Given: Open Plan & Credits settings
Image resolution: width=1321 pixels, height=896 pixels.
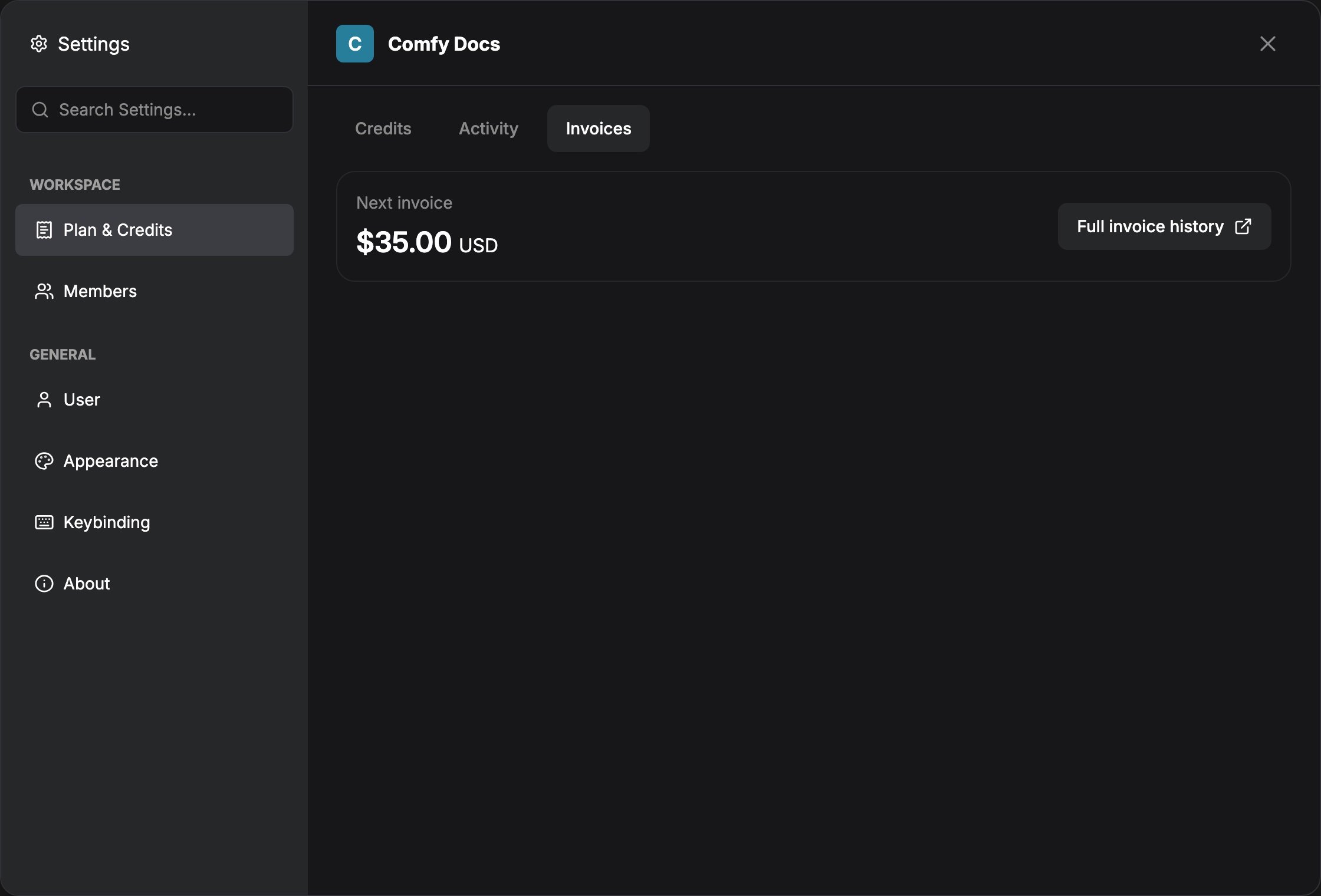Looking at the screenshot, I should click(x=155, y=230).
